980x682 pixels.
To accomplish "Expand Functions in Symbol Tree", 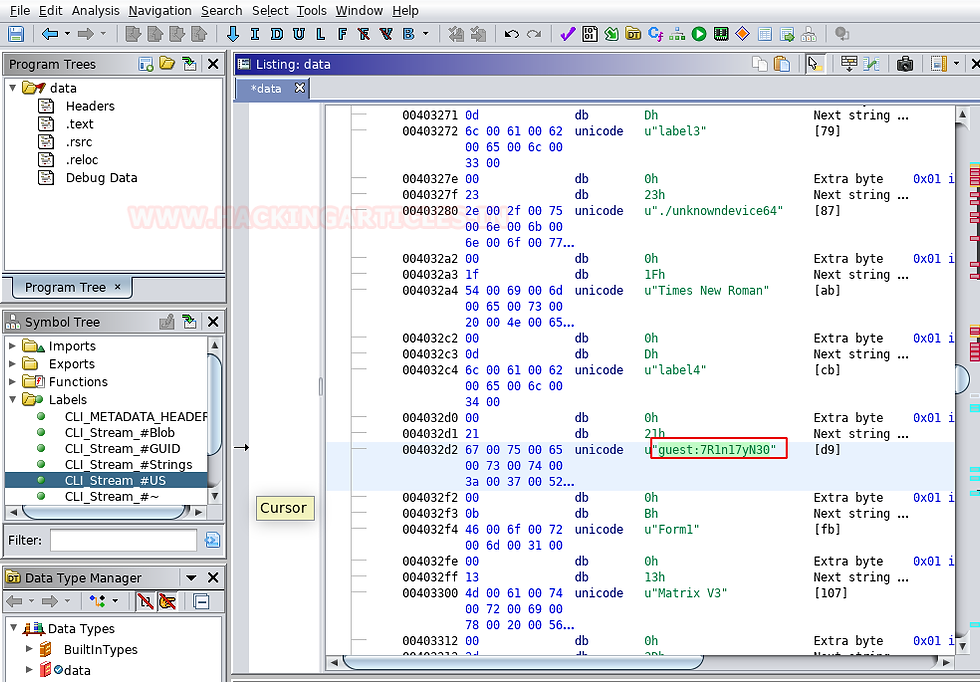I will tap(12, 381).
